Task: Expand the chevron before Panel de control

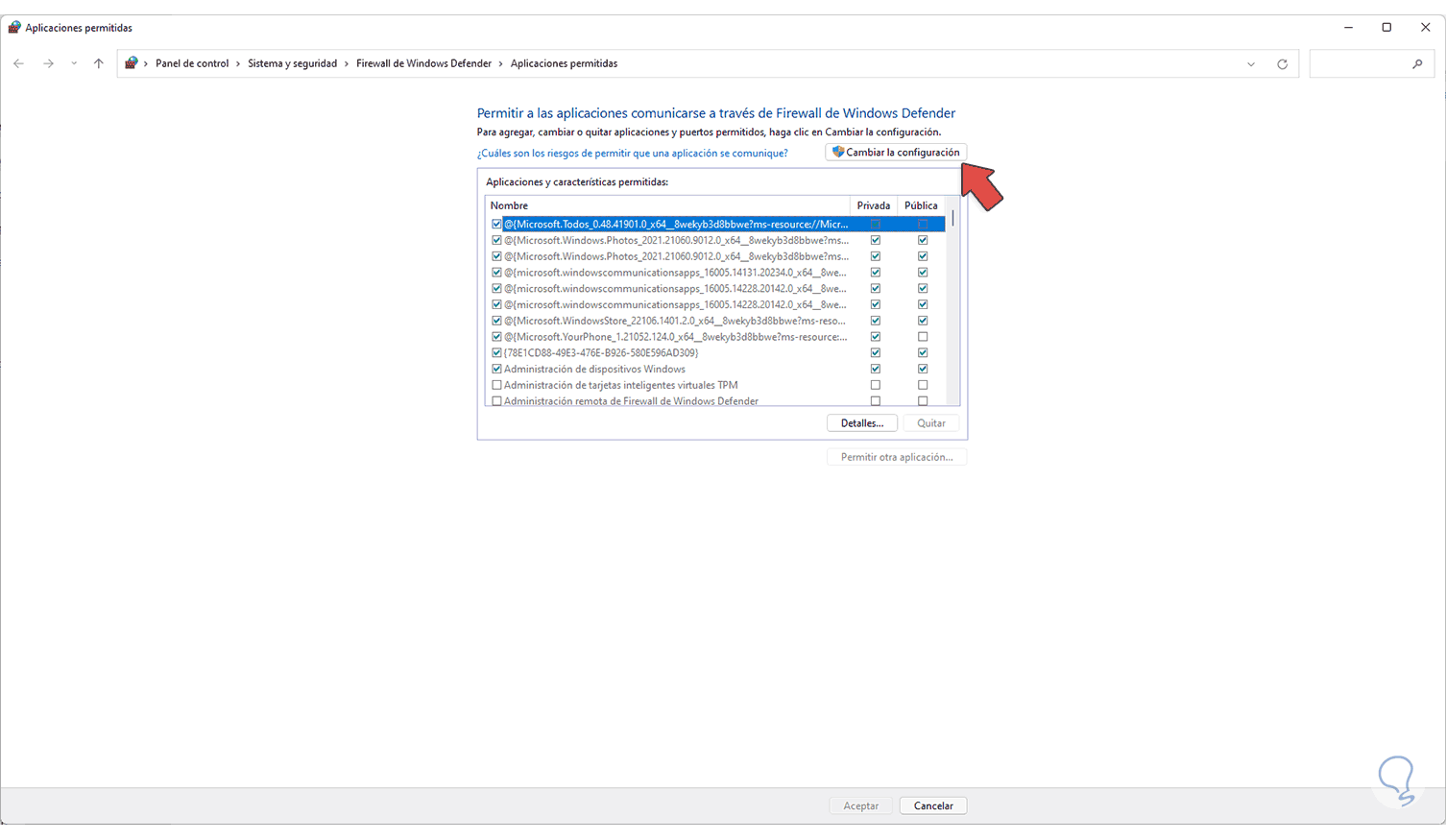Action: (x=146, y=63)
